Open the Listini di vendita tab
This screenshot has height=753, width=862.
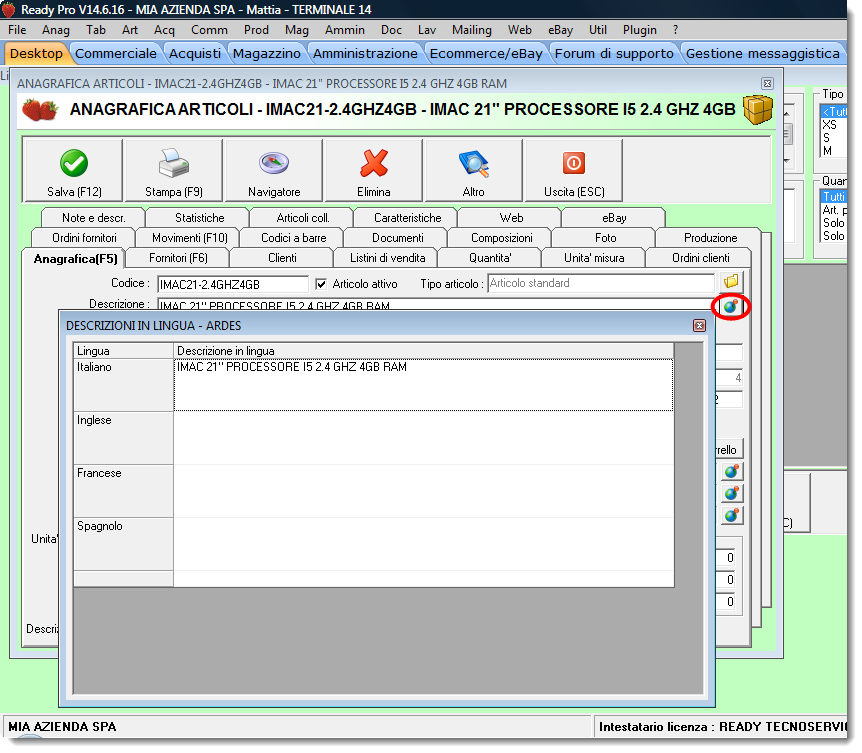(388, 258)
